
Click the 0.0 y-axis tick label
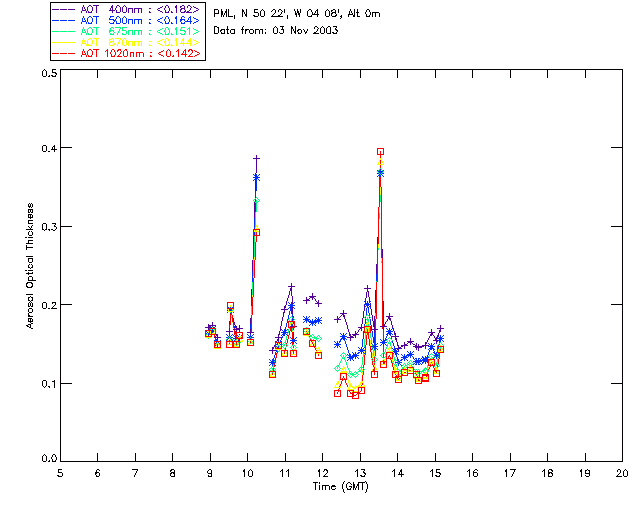pos(49,459)
